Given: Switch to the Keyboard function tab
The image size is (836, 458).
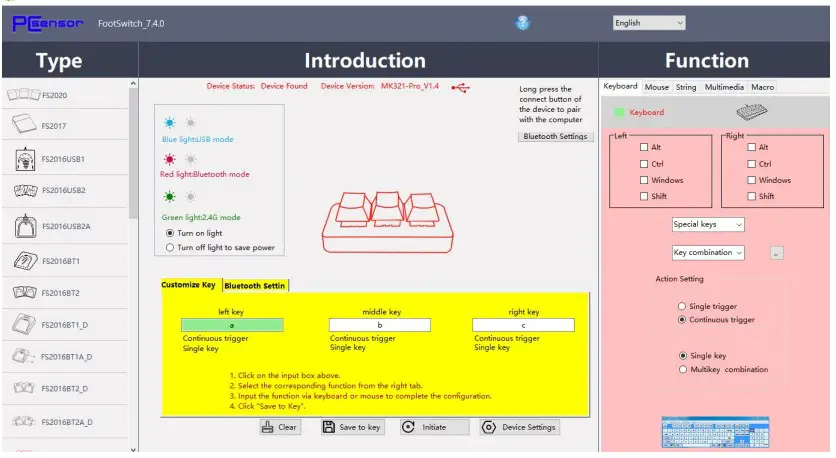Looking at the screenshot, I should coord(620,86).
